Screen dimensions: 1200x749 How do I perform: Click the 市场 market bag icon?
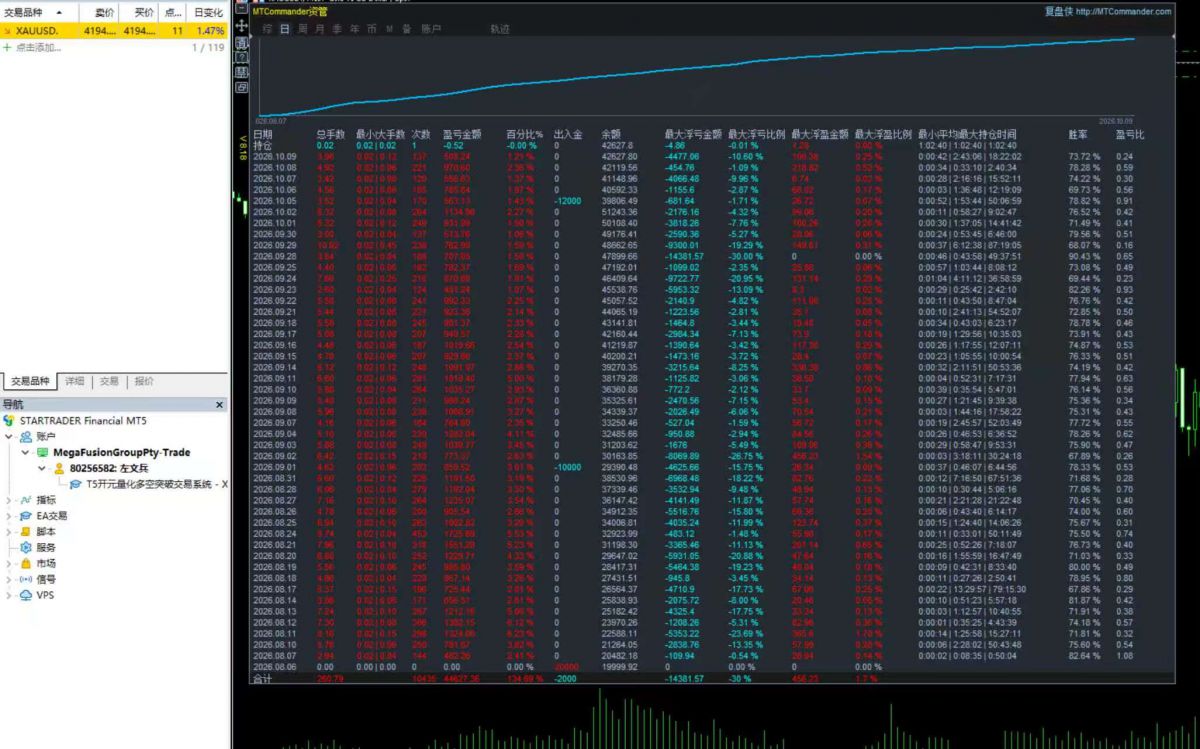26,563
